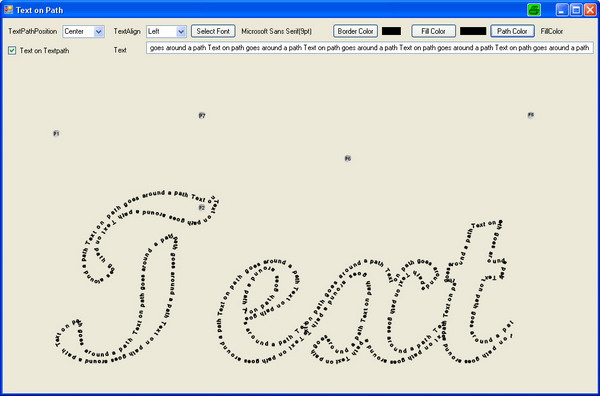Screen dimensions: 600x396
Task: Select the P7 path control point
Action: click(x=202, y=116)
